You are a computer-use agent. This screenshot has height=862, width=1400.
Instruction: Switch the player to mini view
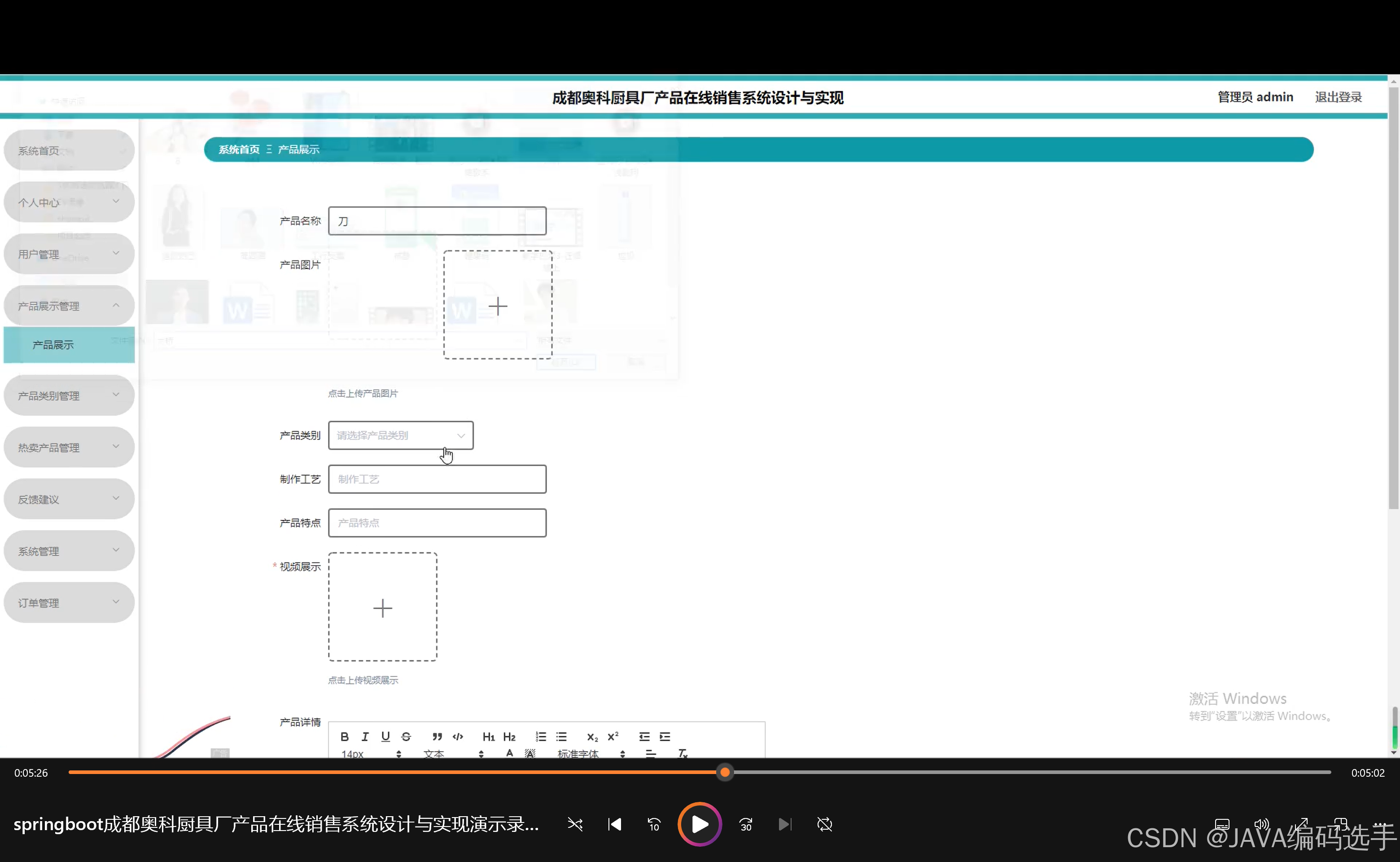[x=1340, y=824]
